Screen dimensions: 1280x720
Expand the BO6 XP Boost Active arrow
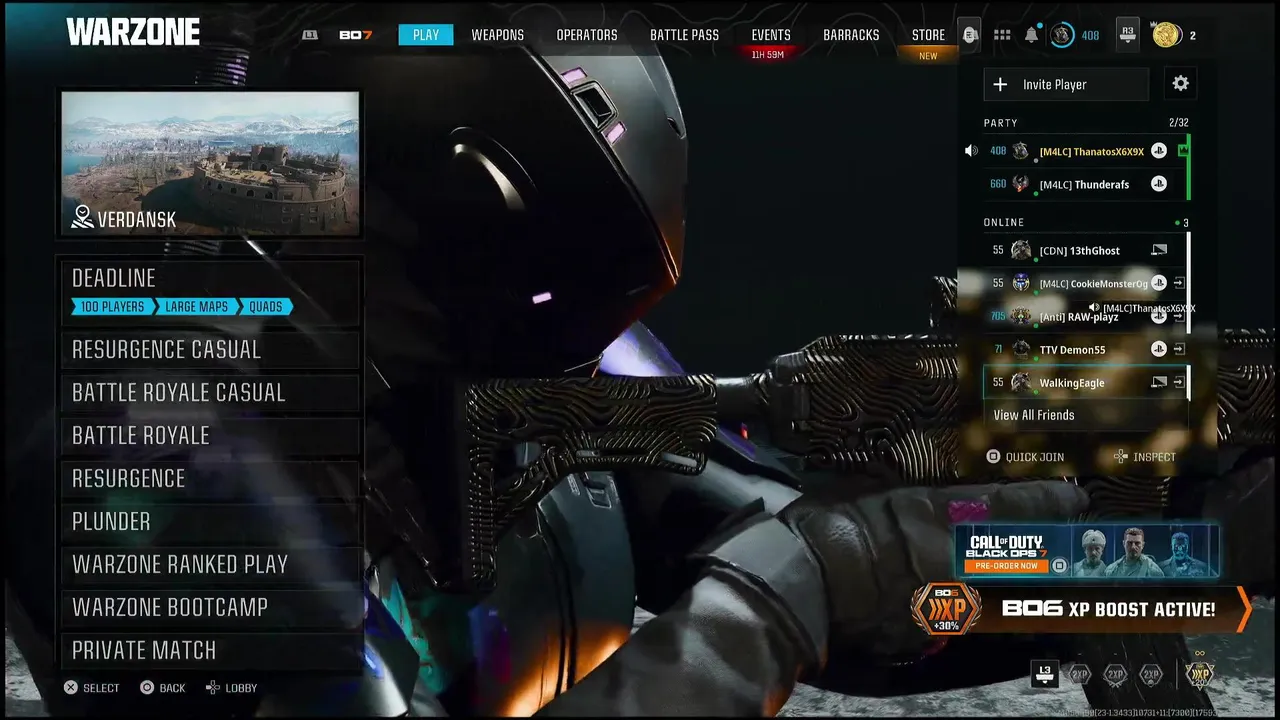[x=1244, y=609]
